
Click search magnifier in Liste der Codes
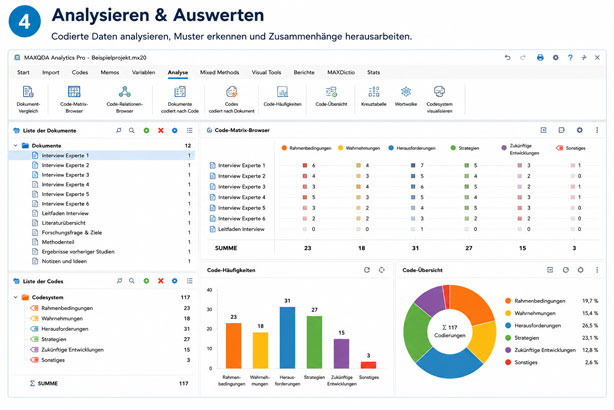(x=132, y=281)
